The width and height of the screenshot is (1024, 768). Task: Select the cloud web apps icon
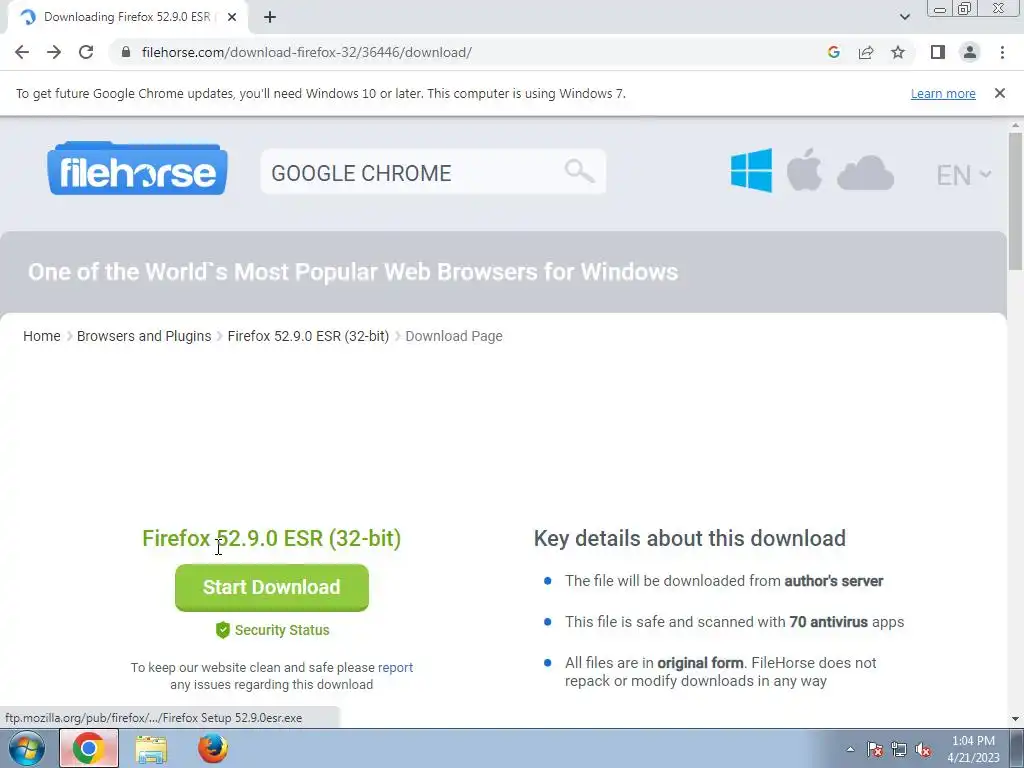pos(865,174)
